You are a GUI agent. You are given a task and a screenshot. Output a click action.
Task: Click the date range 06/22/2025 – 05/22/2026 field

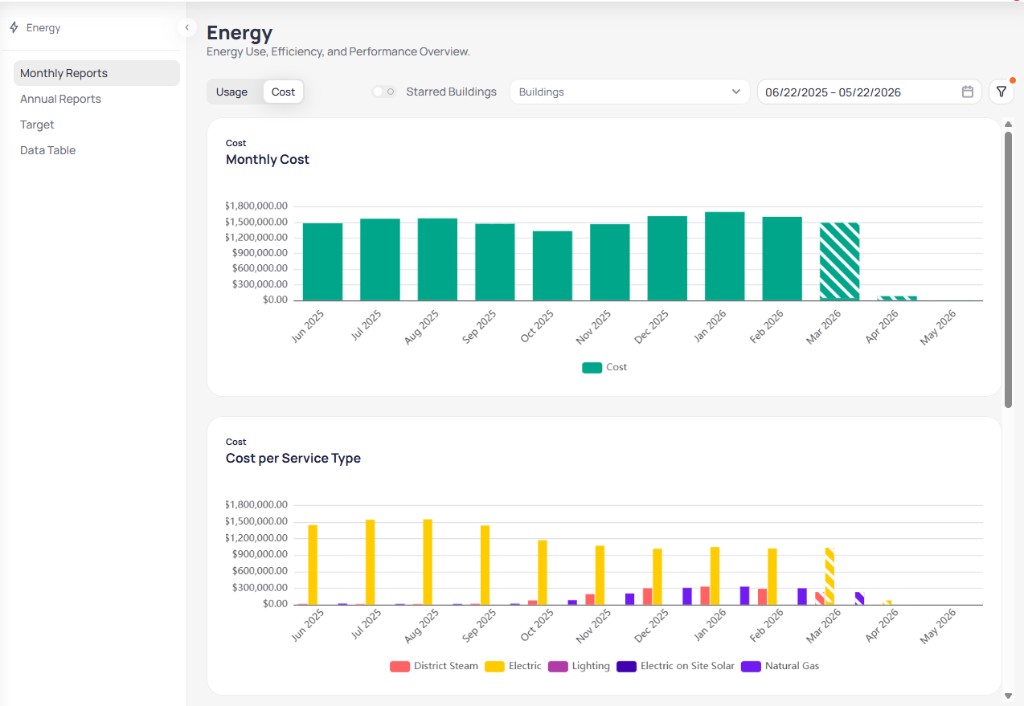[x=867, y=92]
